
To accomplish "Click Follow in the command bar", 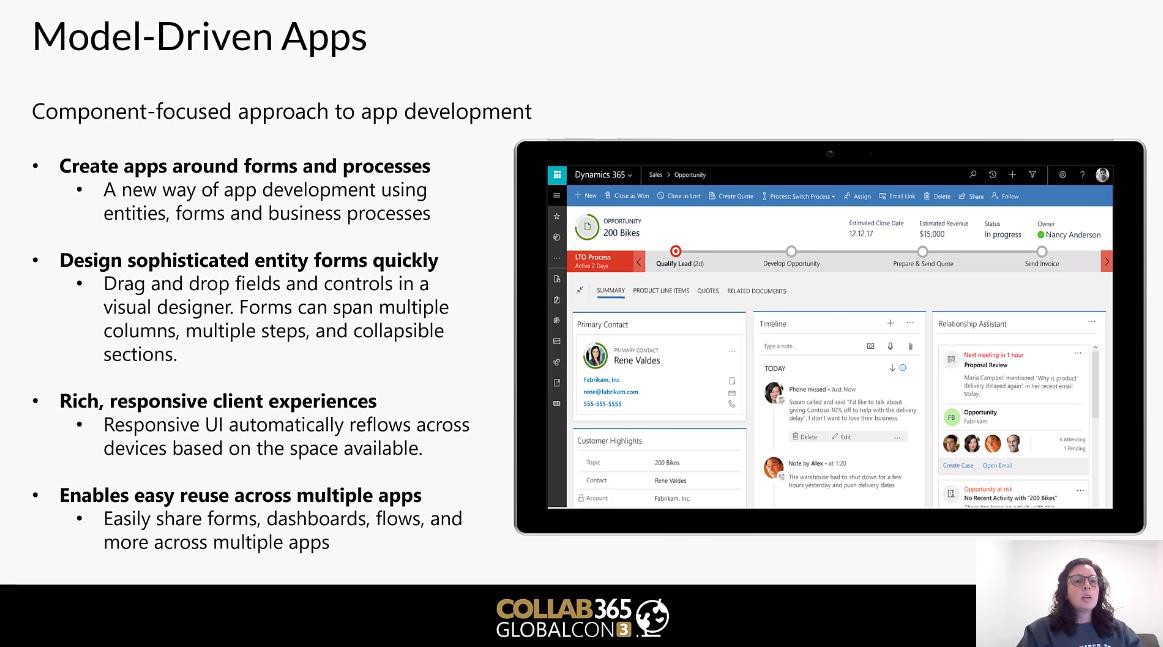I will (x=1005, y=196).
